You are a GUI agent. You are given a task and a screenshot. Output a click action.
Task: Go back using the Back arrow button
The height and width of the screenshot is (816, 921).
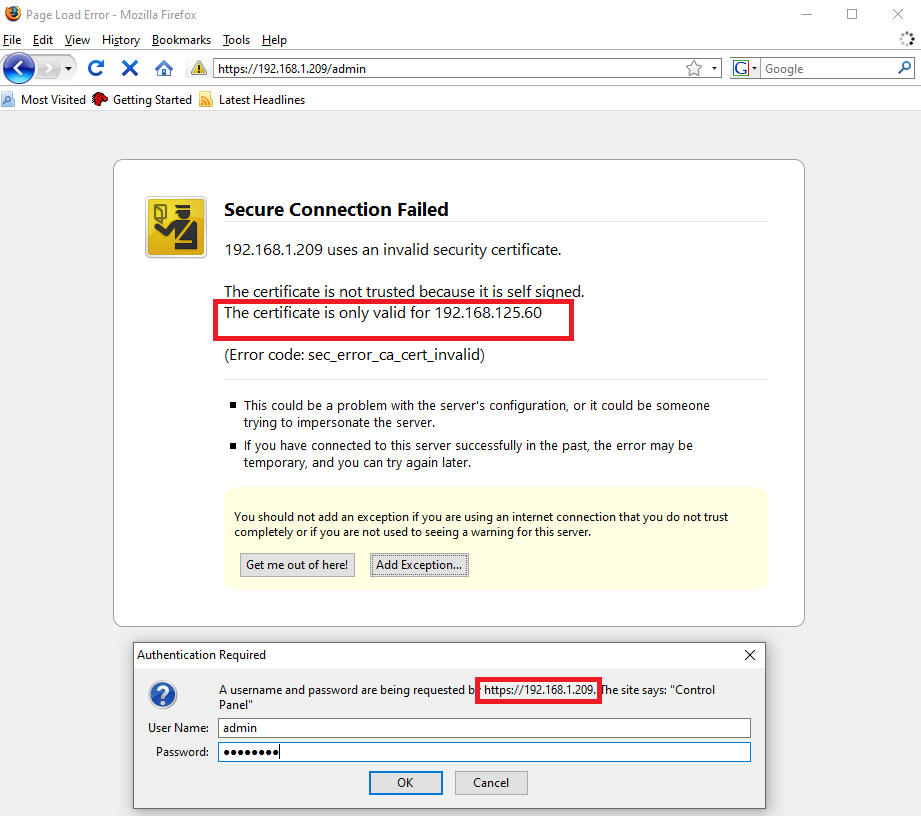point(18,69)
